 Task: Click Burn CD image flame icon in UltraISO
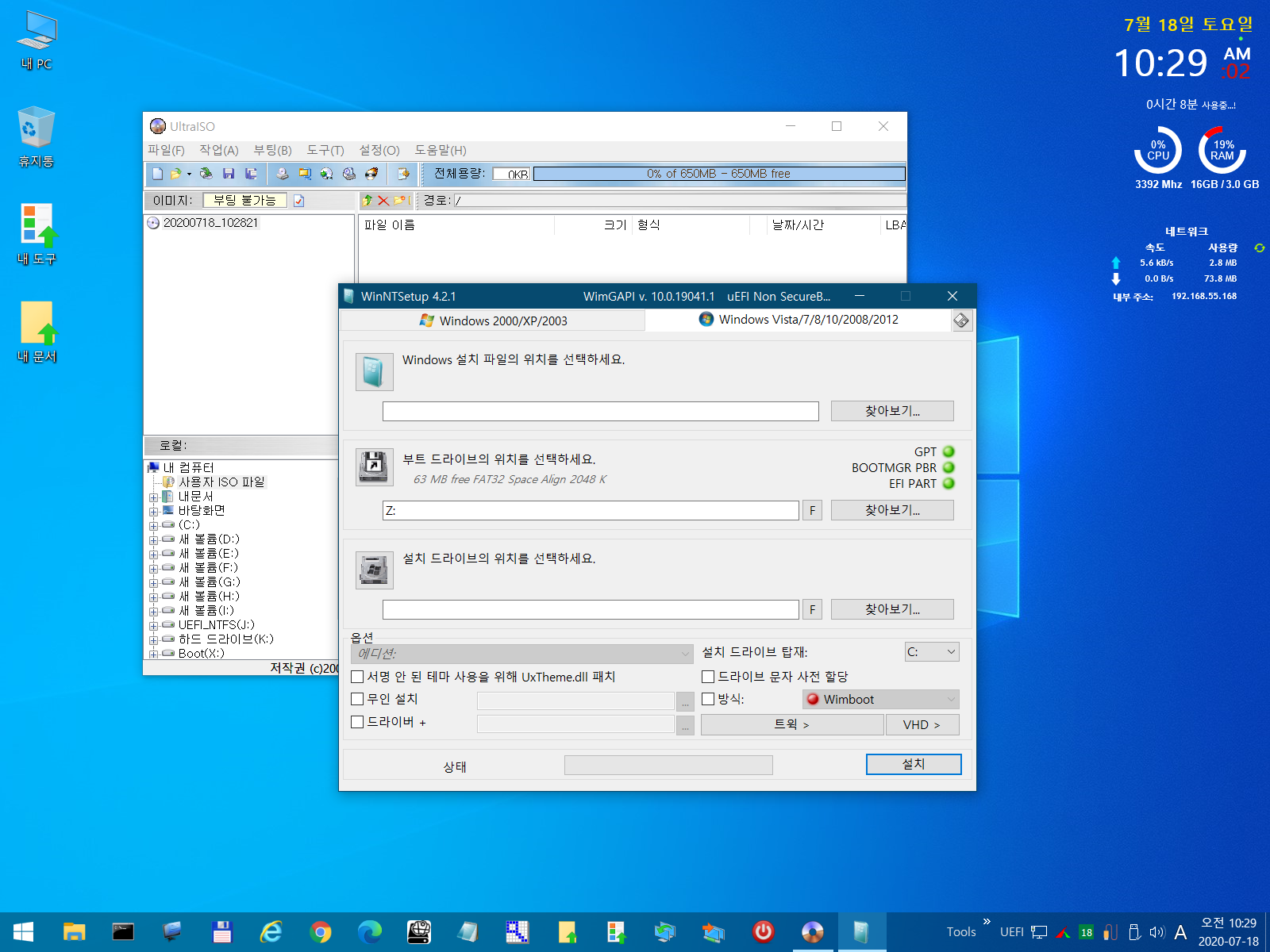pyautogui.click(x=371, y=174)
